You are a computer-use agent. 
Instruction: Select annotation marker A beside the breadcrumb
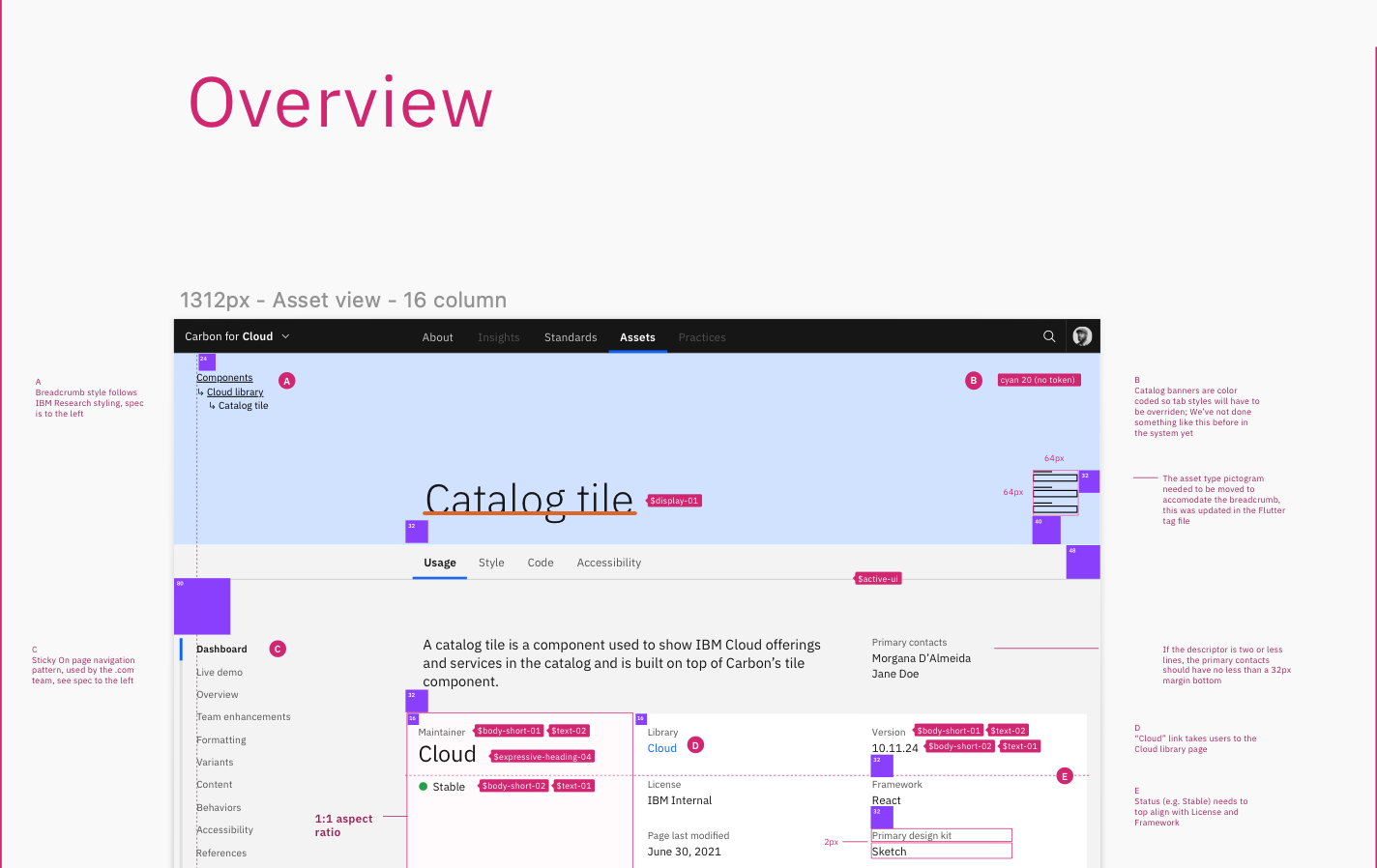pyautogui.click(x=287, y=381)
